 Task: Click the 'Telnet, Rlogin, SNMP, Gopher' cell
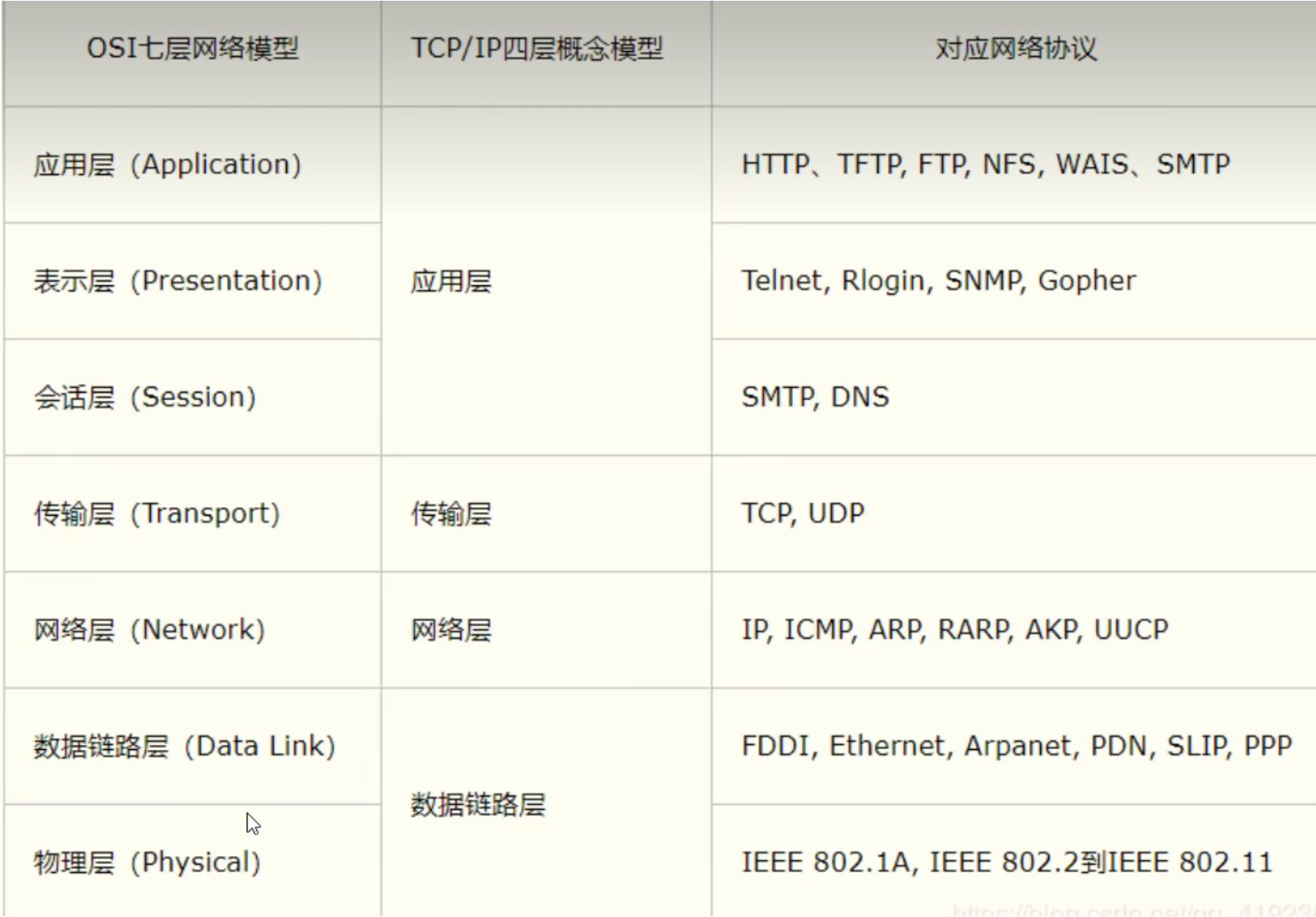(x=1014, y=281)
